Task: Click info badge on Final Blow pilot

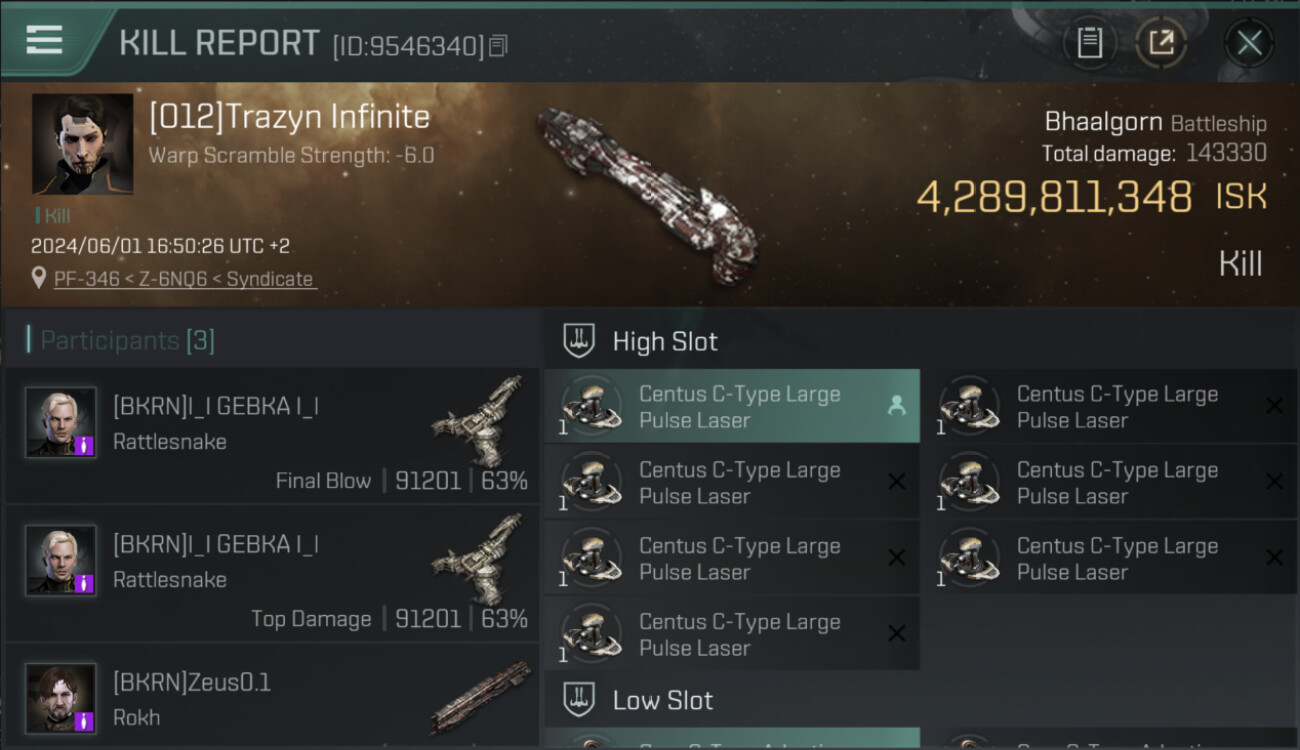Action: (85, 445)
